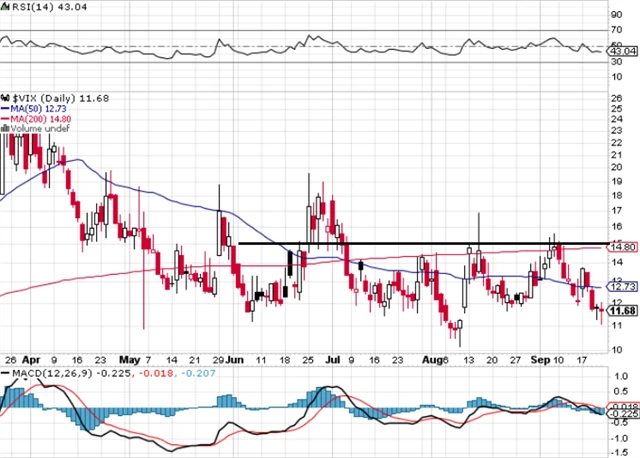640x458 pixels.
Task: Click the Jun label on the date axis
Action: click(236, 357)
